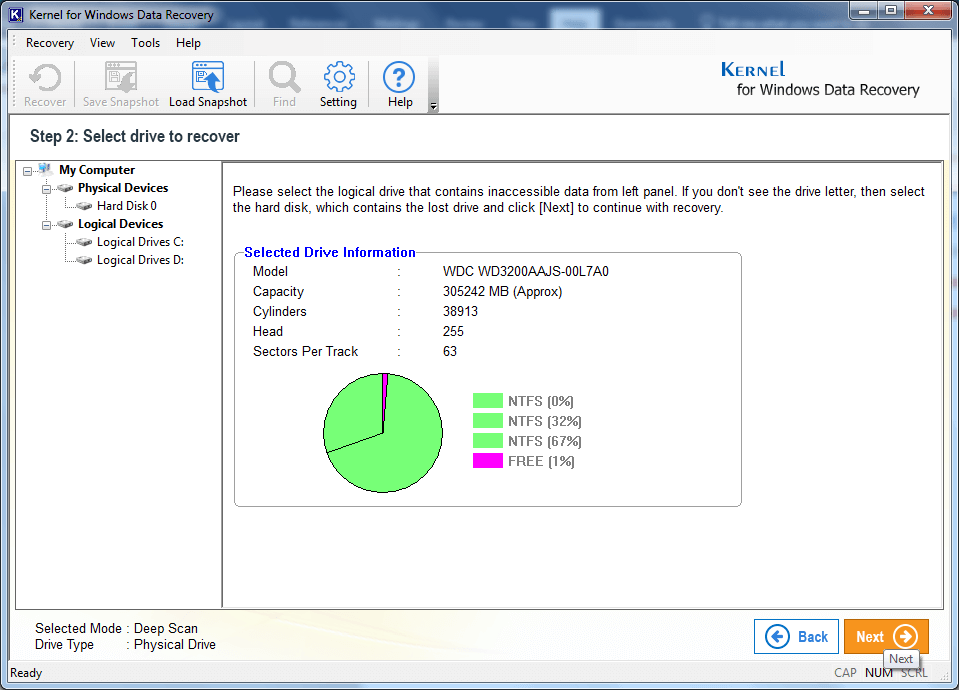Click the NTFS [32%] legend swatch
959x690 pixels.
(x=488, y=421)
